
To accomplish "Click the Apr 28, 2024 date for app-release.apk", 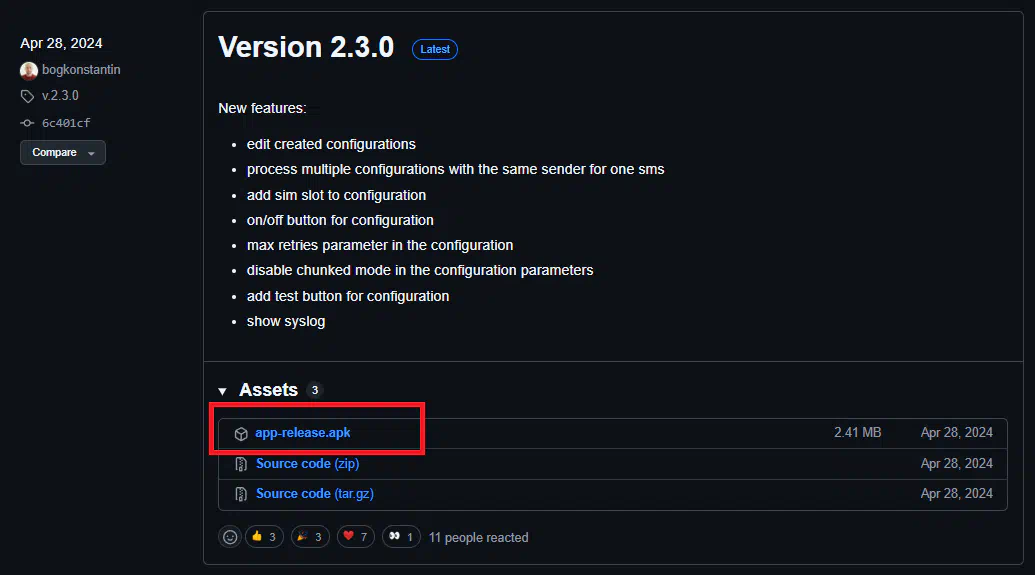I will pos(956,432).
